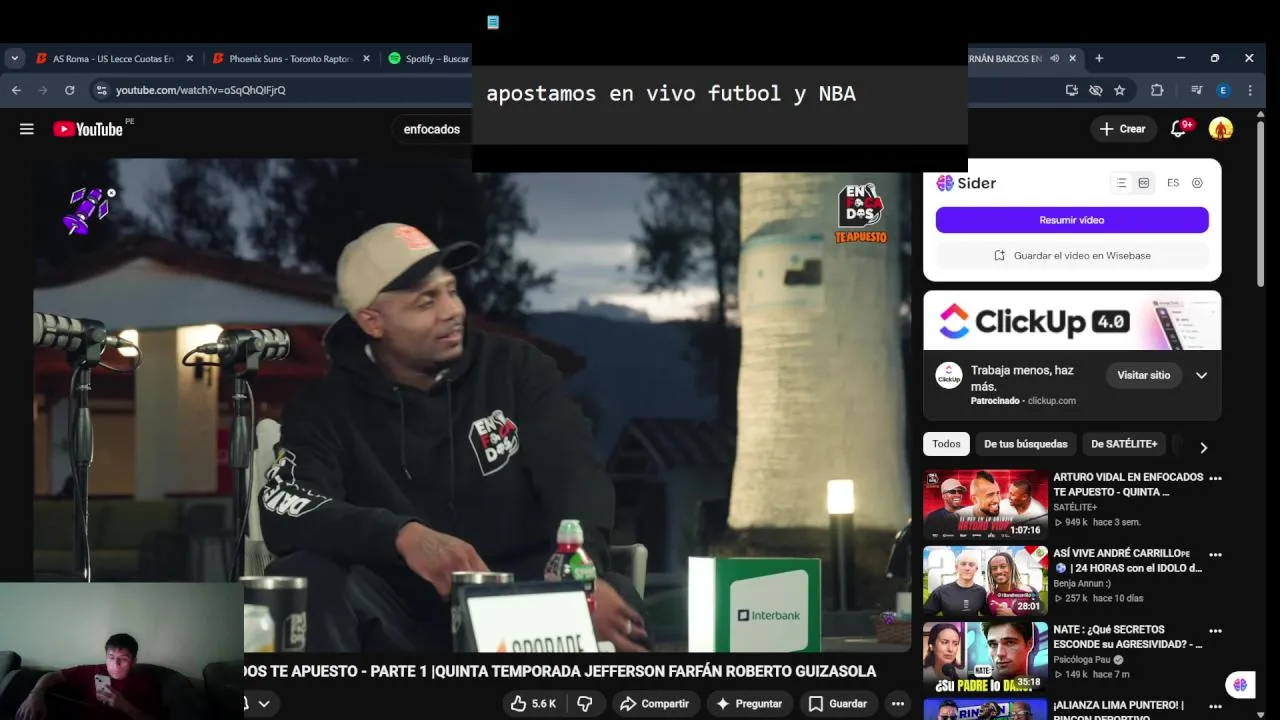Image resolution: width=1280 pixels, height=720 pixels.
Task: Click the browser forward arrow
Action: coord(43,90)
